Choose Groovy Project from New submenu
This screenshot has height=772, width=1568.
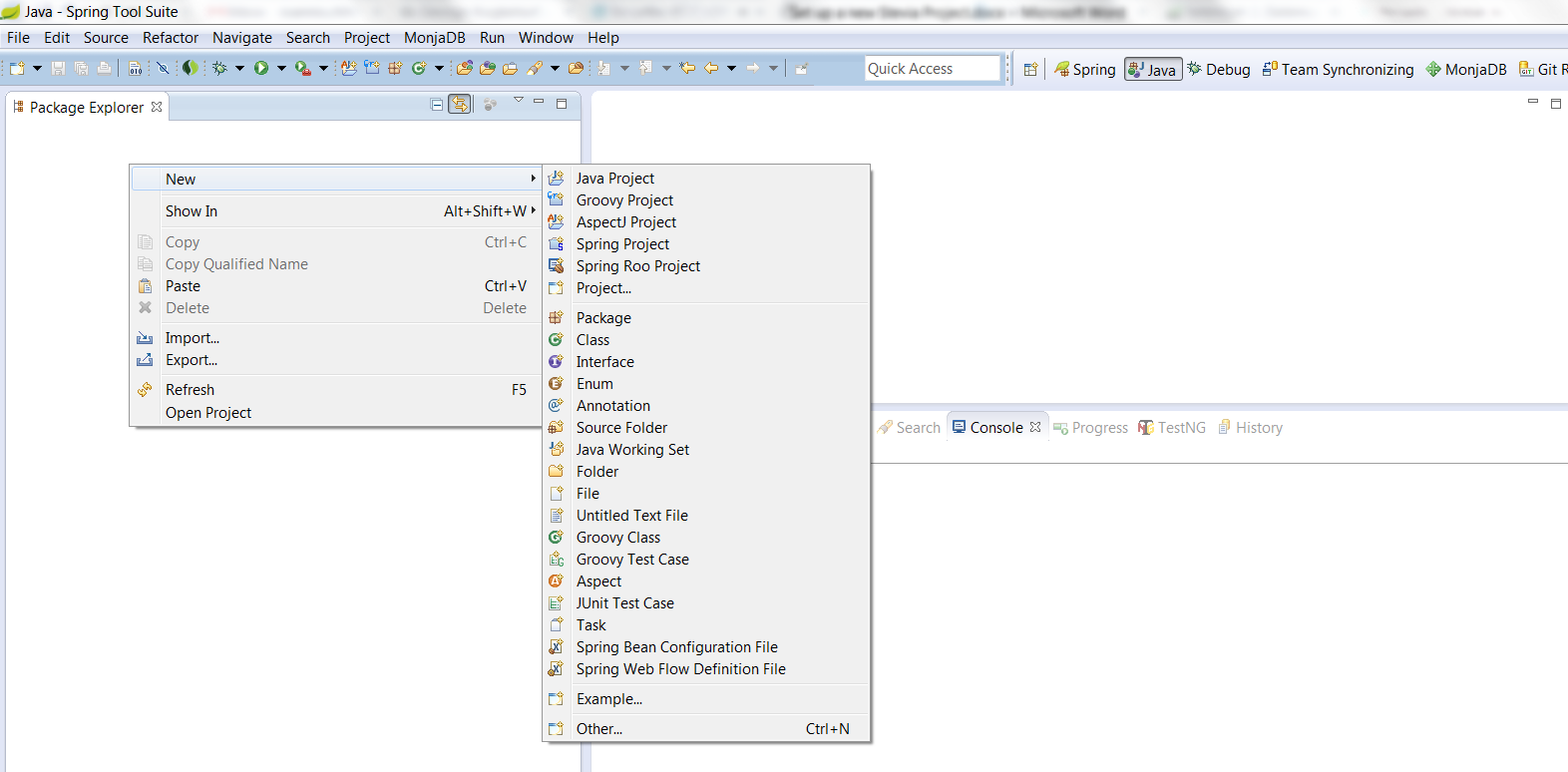706,199
